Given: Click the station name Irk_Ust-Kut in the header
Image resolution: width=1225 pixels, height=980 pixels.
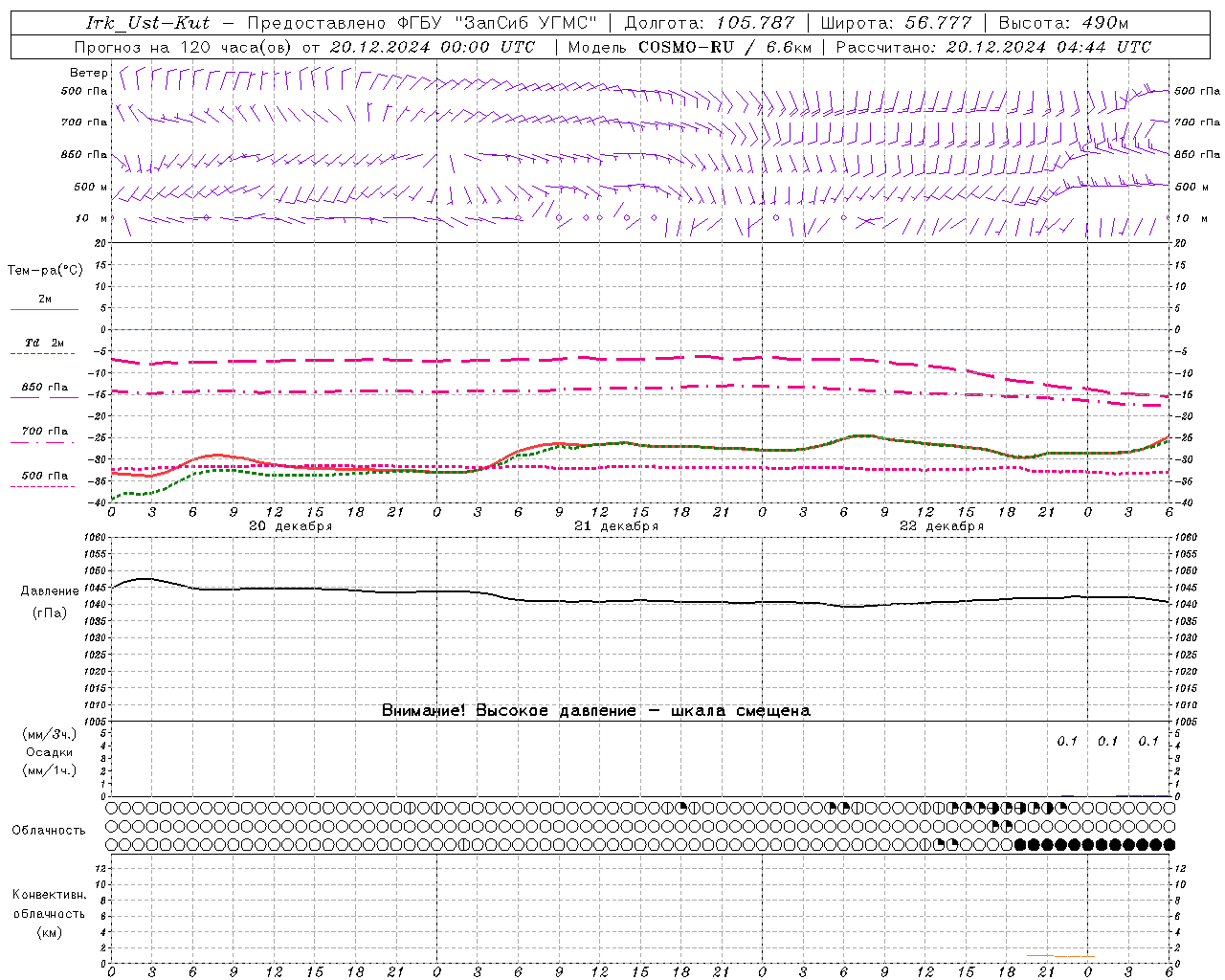Looking at the screenshot, I should click(x=148, y=23).
